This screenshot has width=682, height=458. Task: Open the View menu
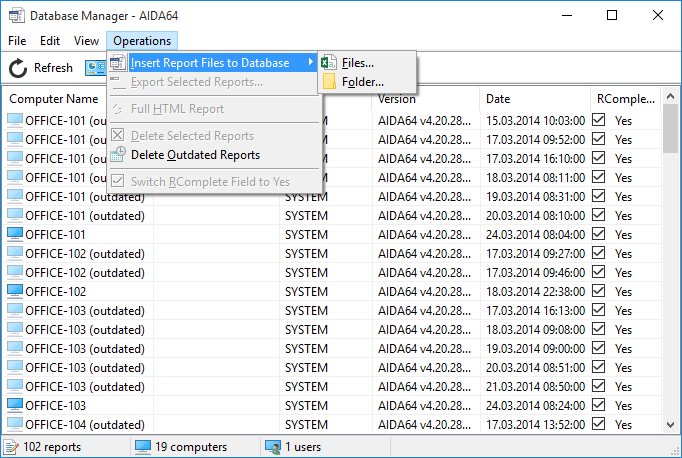pos(86,40)
